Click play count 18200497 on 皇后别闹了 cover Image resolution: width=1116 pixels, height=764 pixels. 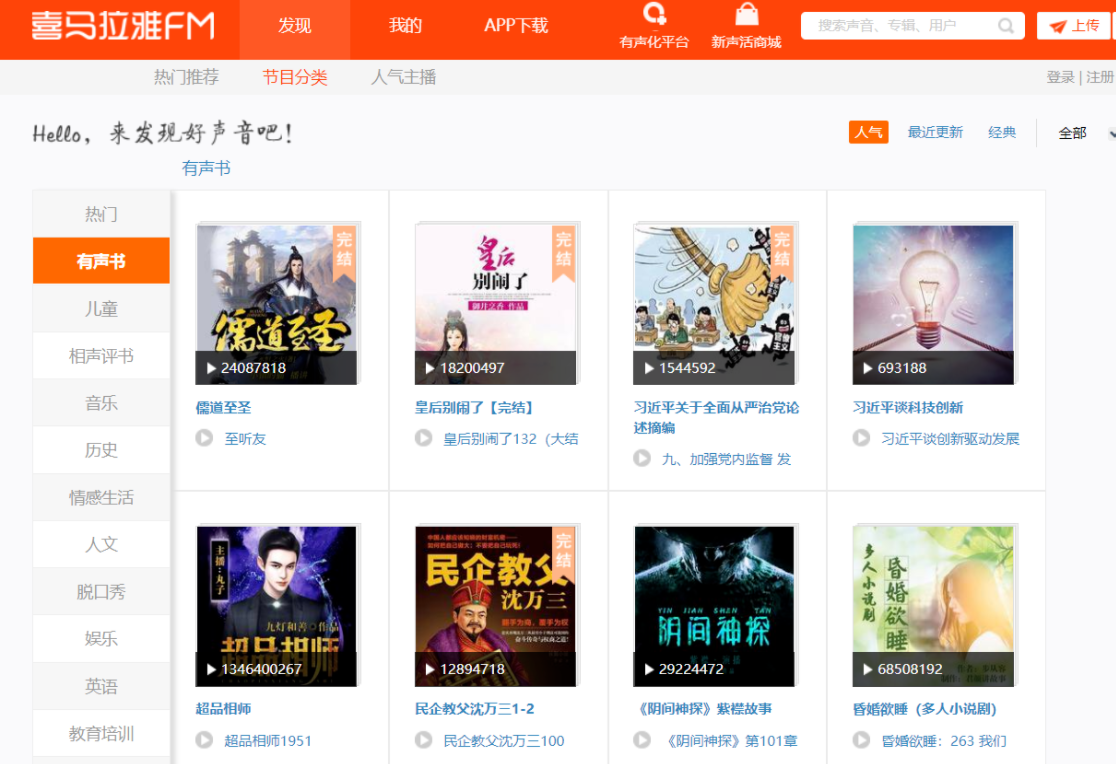pos(465,368)
